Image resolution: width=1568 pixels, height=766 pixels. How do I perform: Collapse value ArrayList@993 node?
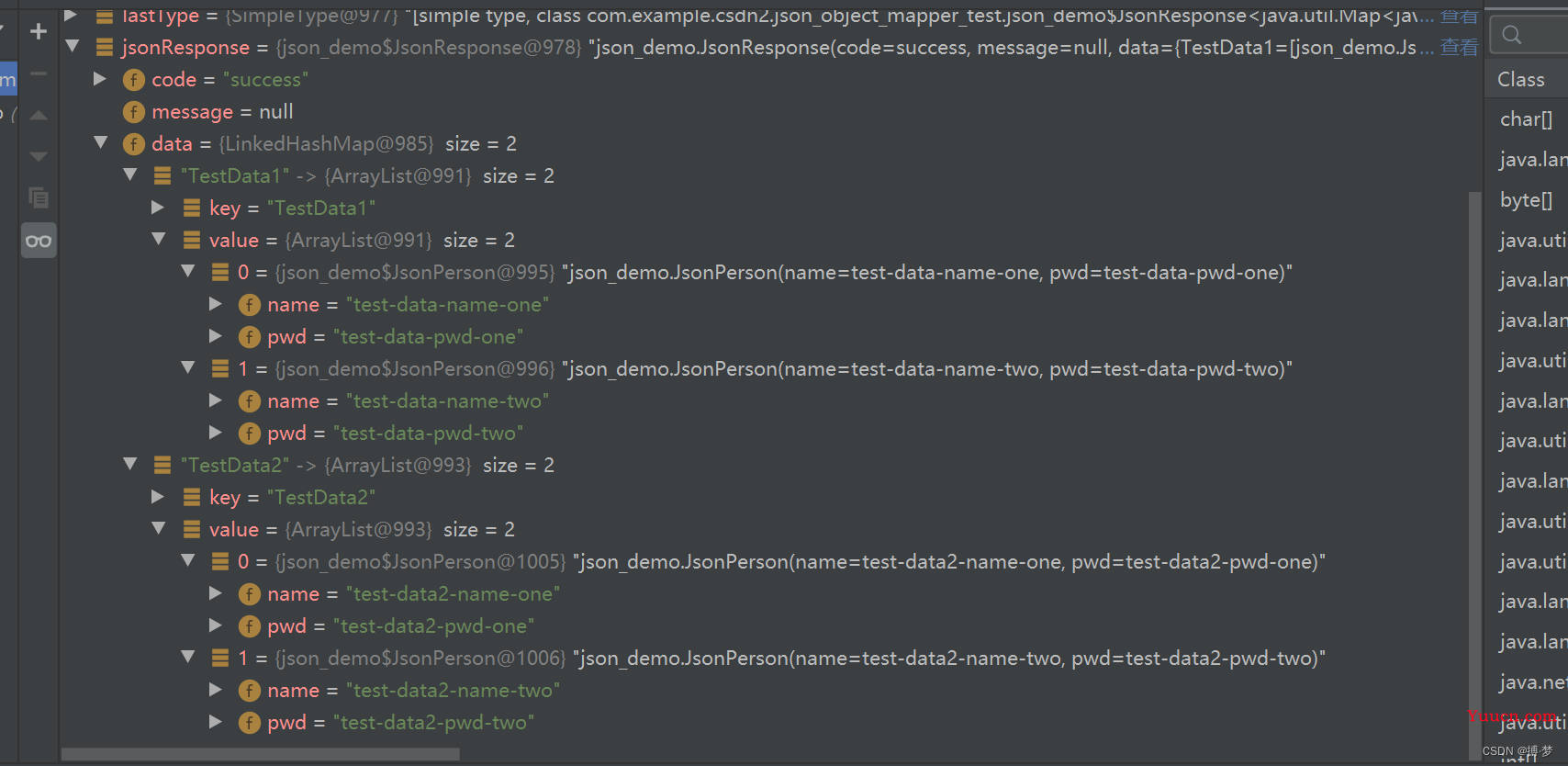point(159,528)
